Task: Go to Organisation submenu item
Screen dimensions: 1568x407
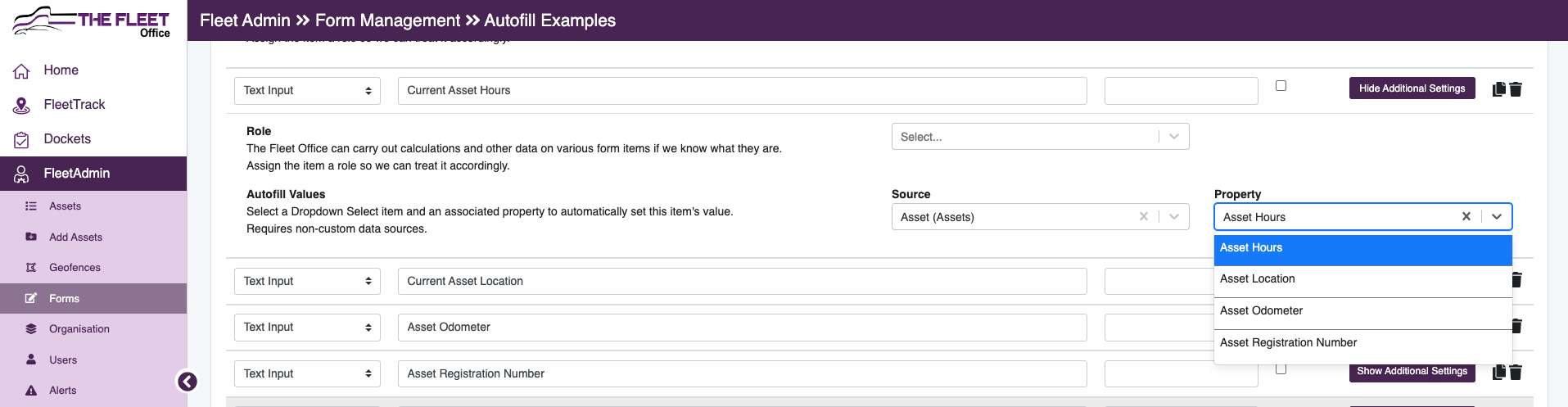Action: (x=93, y=329)
